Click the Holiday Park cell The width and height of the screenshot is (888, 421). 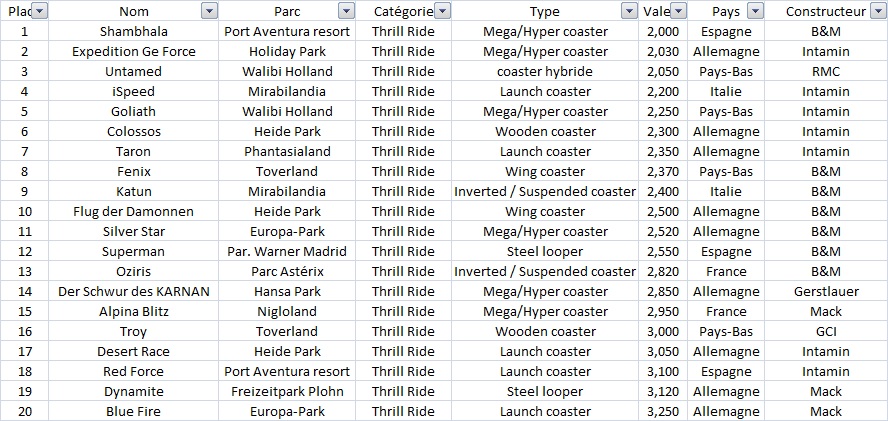[x=287, y=52]
